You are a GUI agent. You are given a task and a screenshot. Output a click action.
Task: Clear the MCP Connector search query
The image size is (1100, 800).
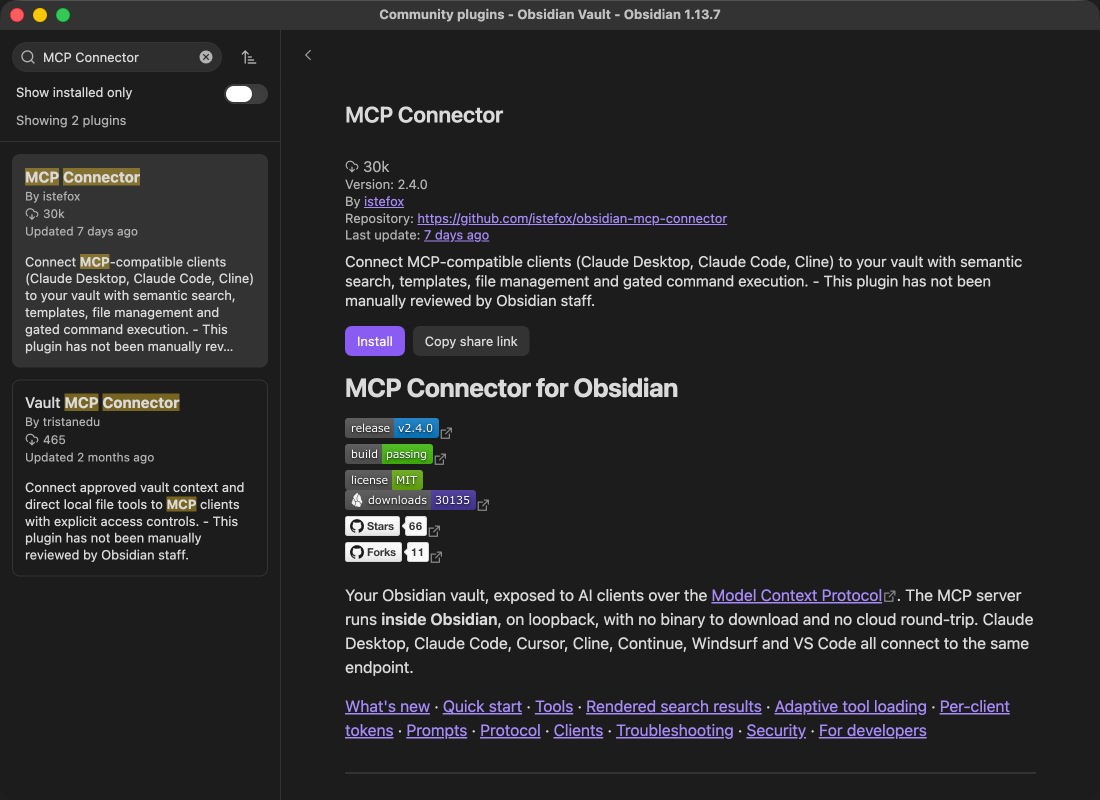tap(206, 58)
